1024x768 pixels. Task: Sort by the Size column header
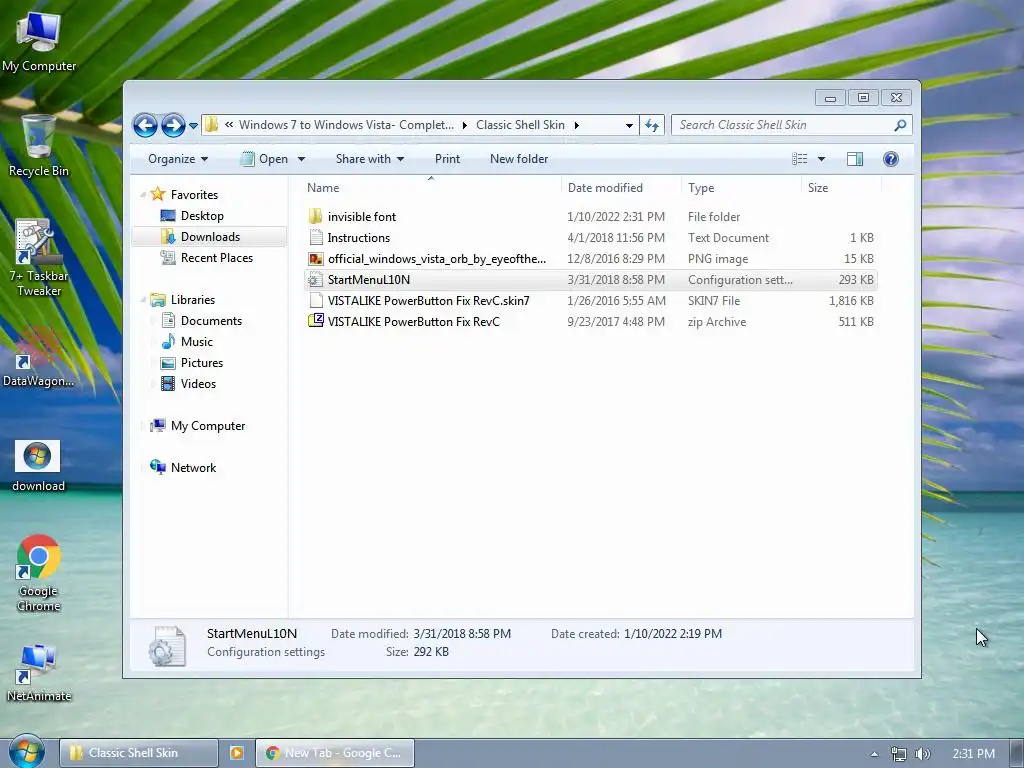840,187
